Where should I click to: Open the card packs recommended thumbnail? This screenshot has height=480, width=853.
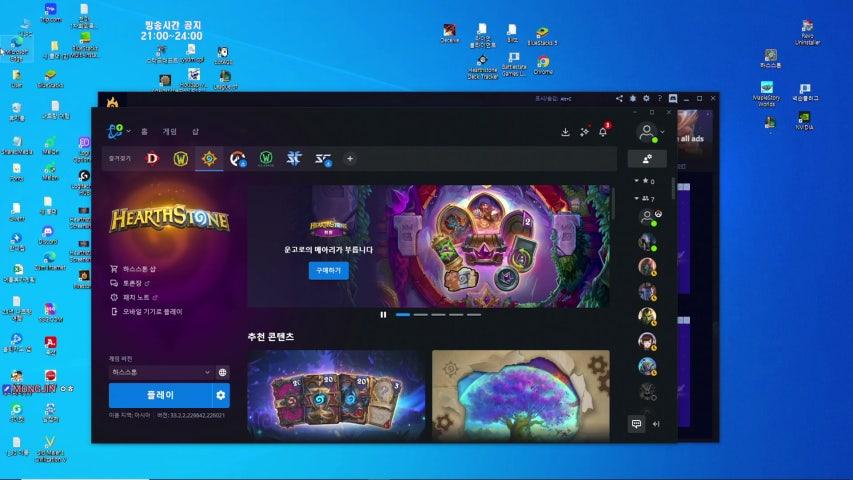click(336, 395)
